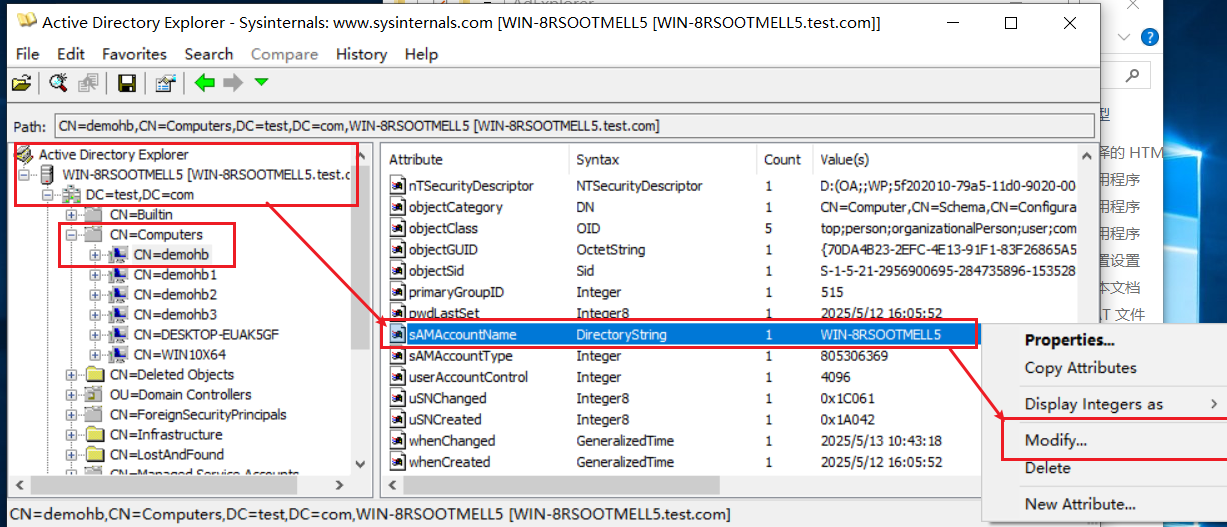The image size is (1227, 527).
Task: Expand the CN=Builtin node
Action: (x=71, y=215)
